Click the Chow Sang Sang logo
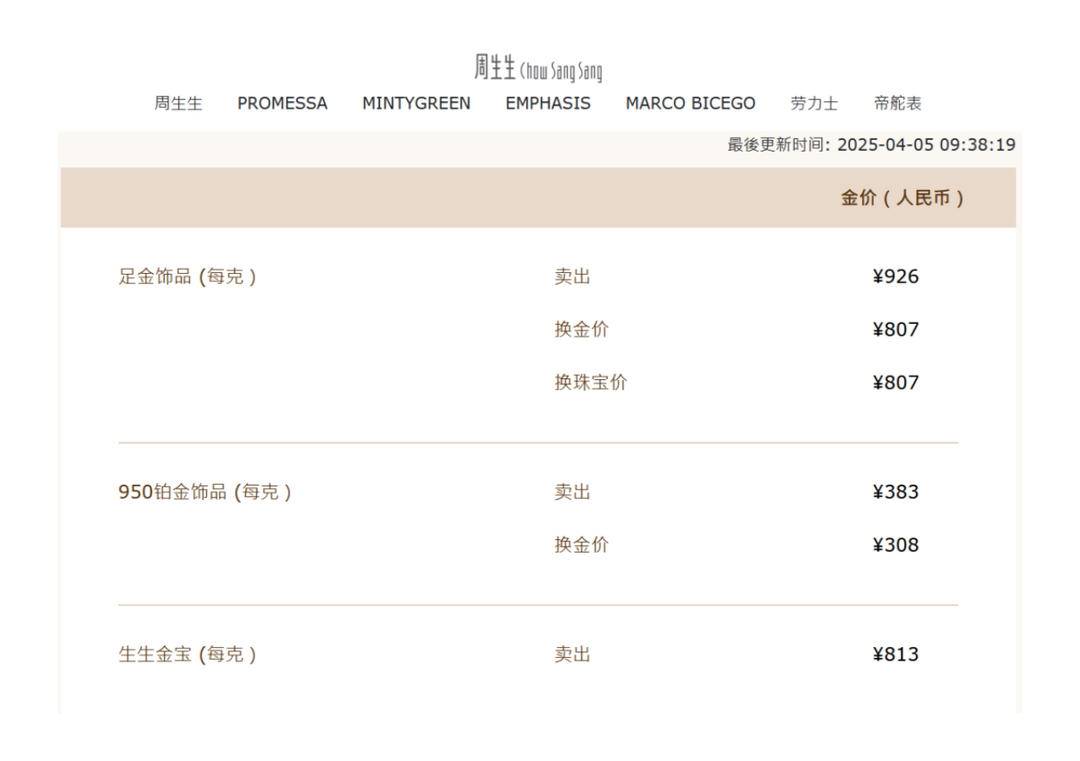 tap(538, 69)
